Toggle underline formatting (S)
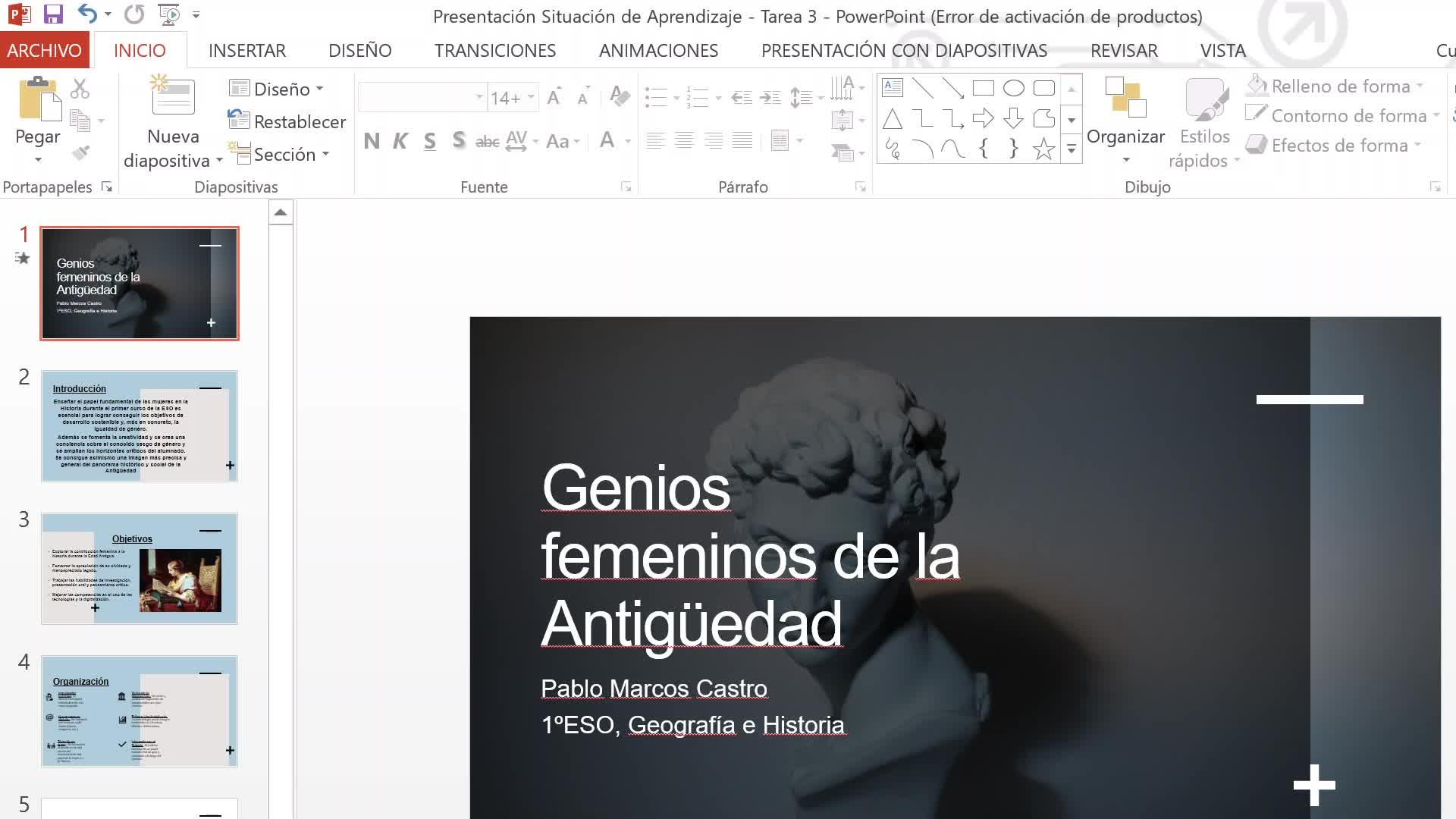The width and height of the screenshot is (1456, 819). point(430,141)
